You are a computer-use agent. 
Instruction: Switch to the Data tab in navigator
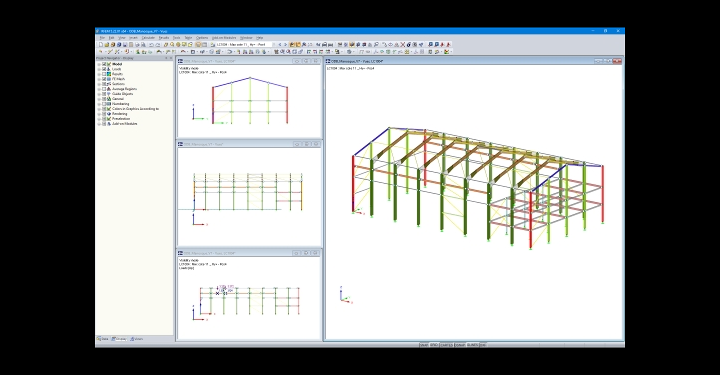103,339
